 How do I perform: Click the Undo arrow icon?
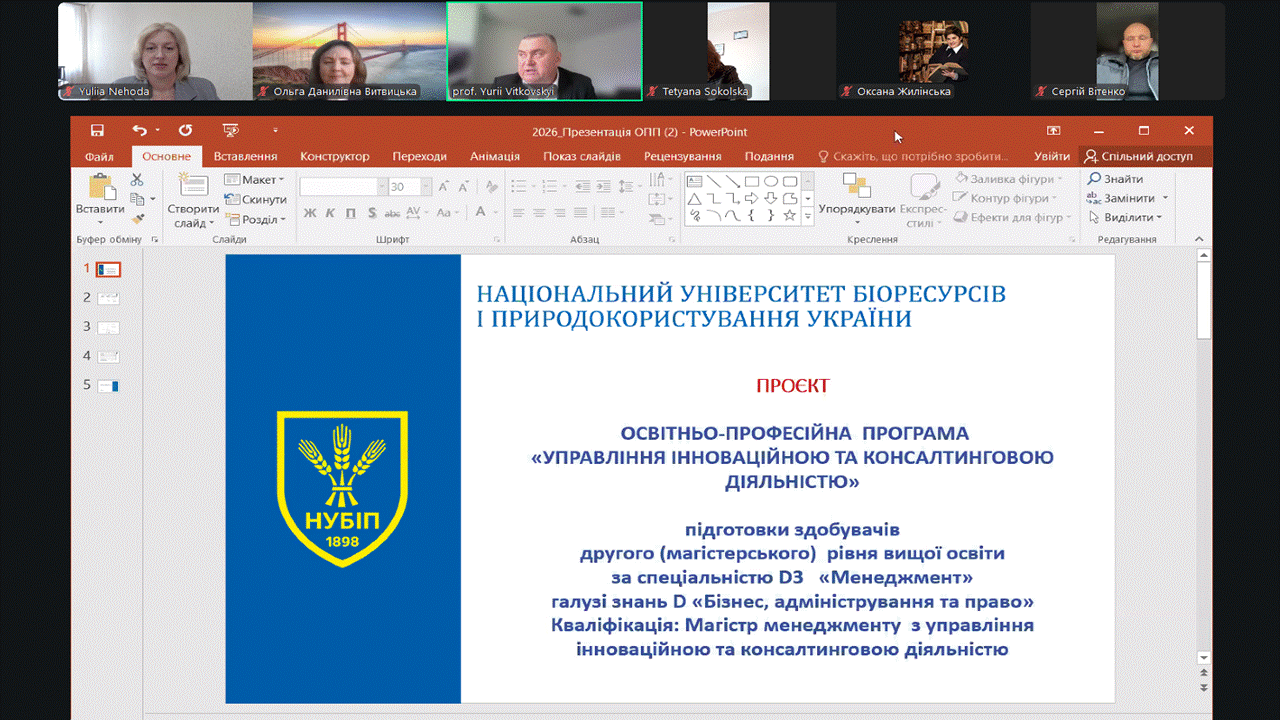tap(138, 131)
